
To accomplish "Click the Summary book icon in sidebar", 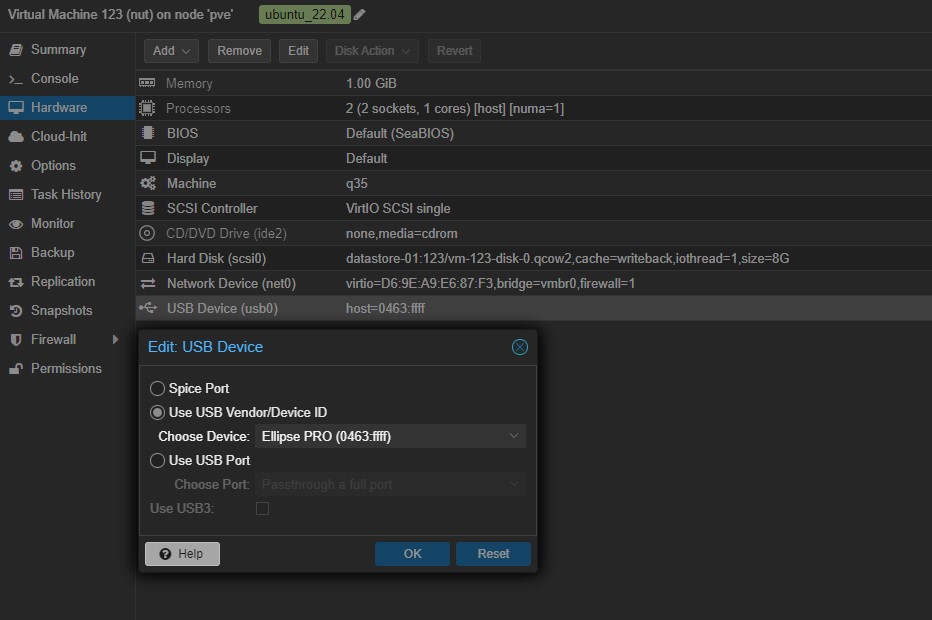I will click(x=15, y=50).
